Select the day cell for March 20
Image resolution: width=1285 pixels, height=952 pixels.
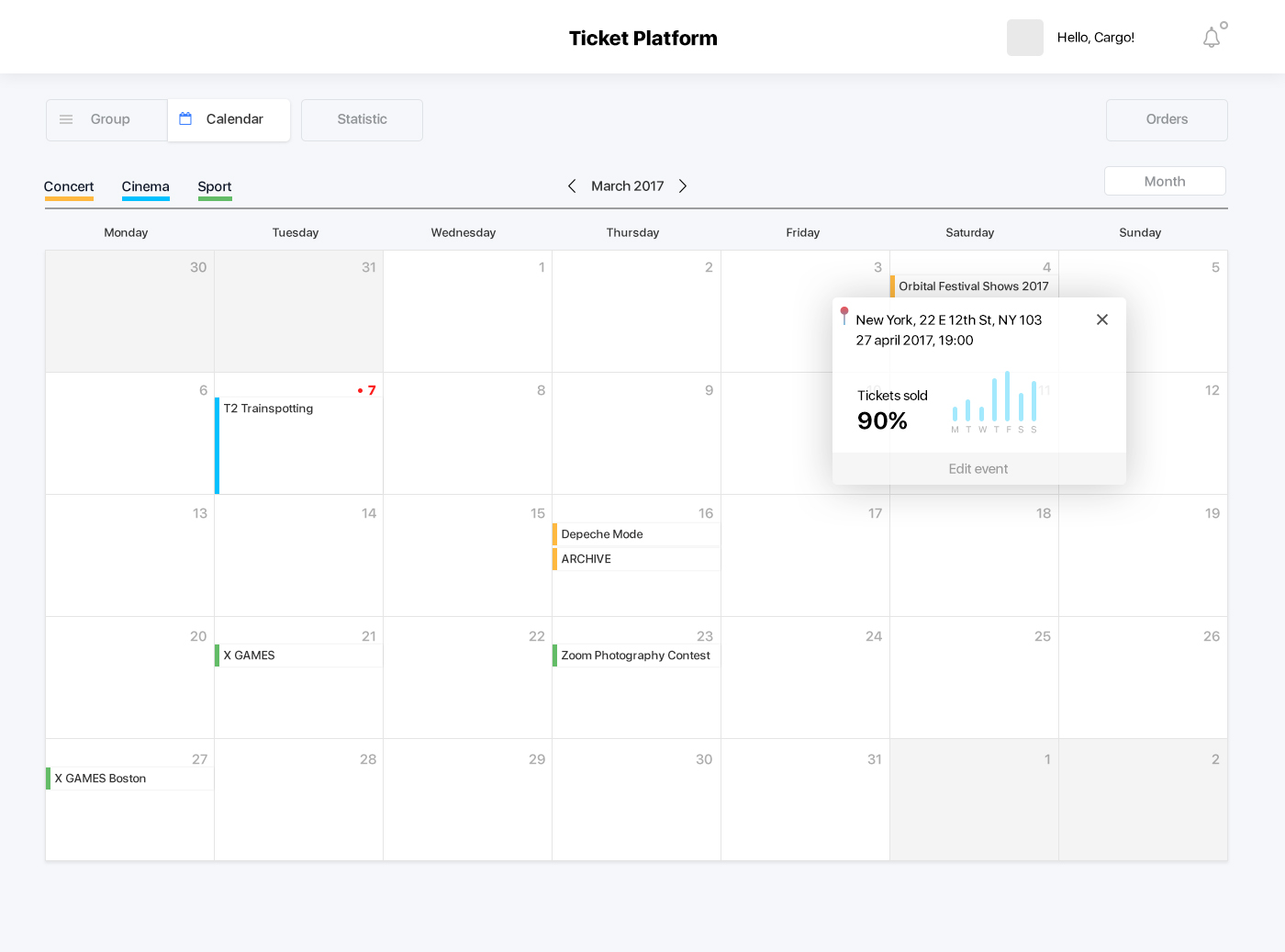point(129,678)
